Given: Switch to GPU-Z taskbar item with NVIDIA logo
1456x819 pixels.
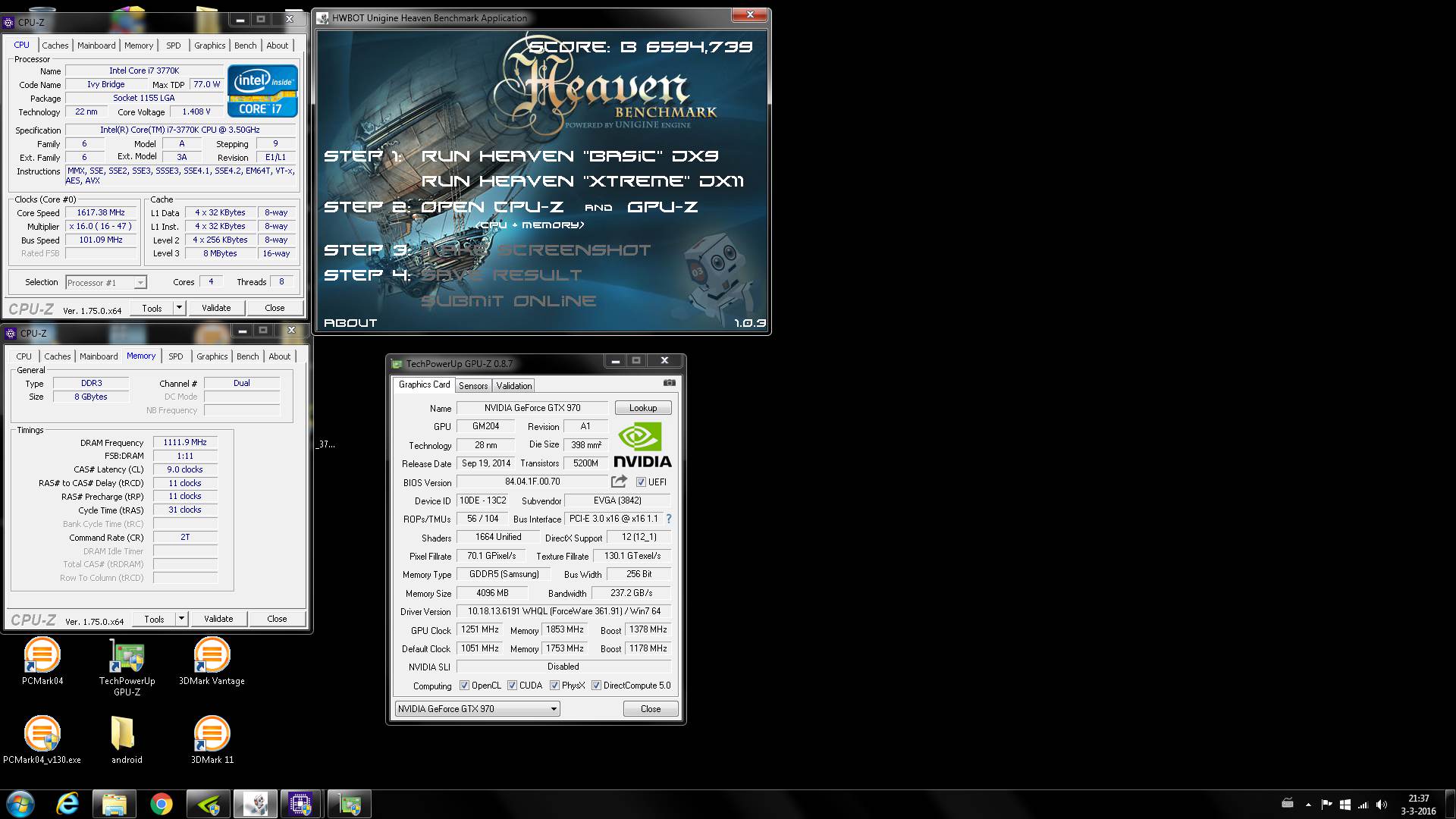Looking at the screenshot, I should pyautogui.click(x=208, y=804).
